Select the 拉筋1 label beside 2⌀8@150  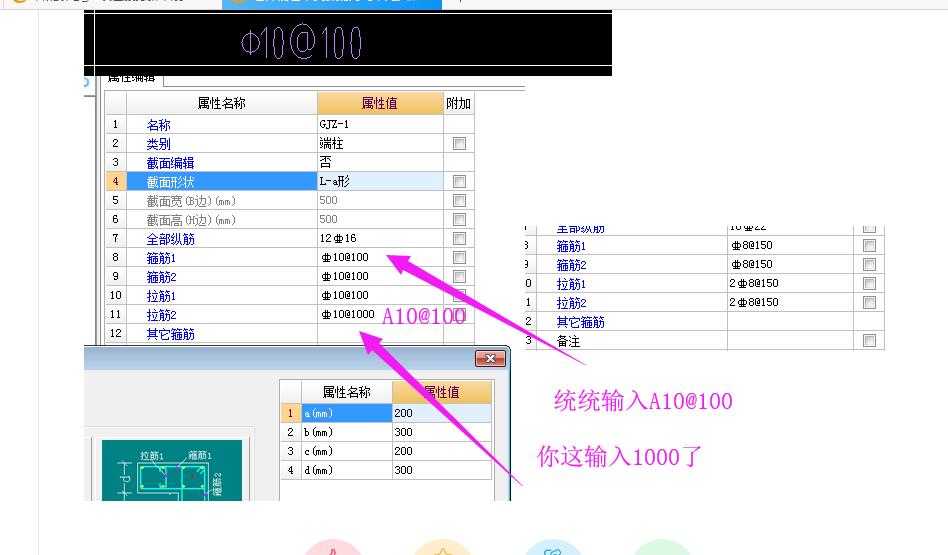click(571, 284)
